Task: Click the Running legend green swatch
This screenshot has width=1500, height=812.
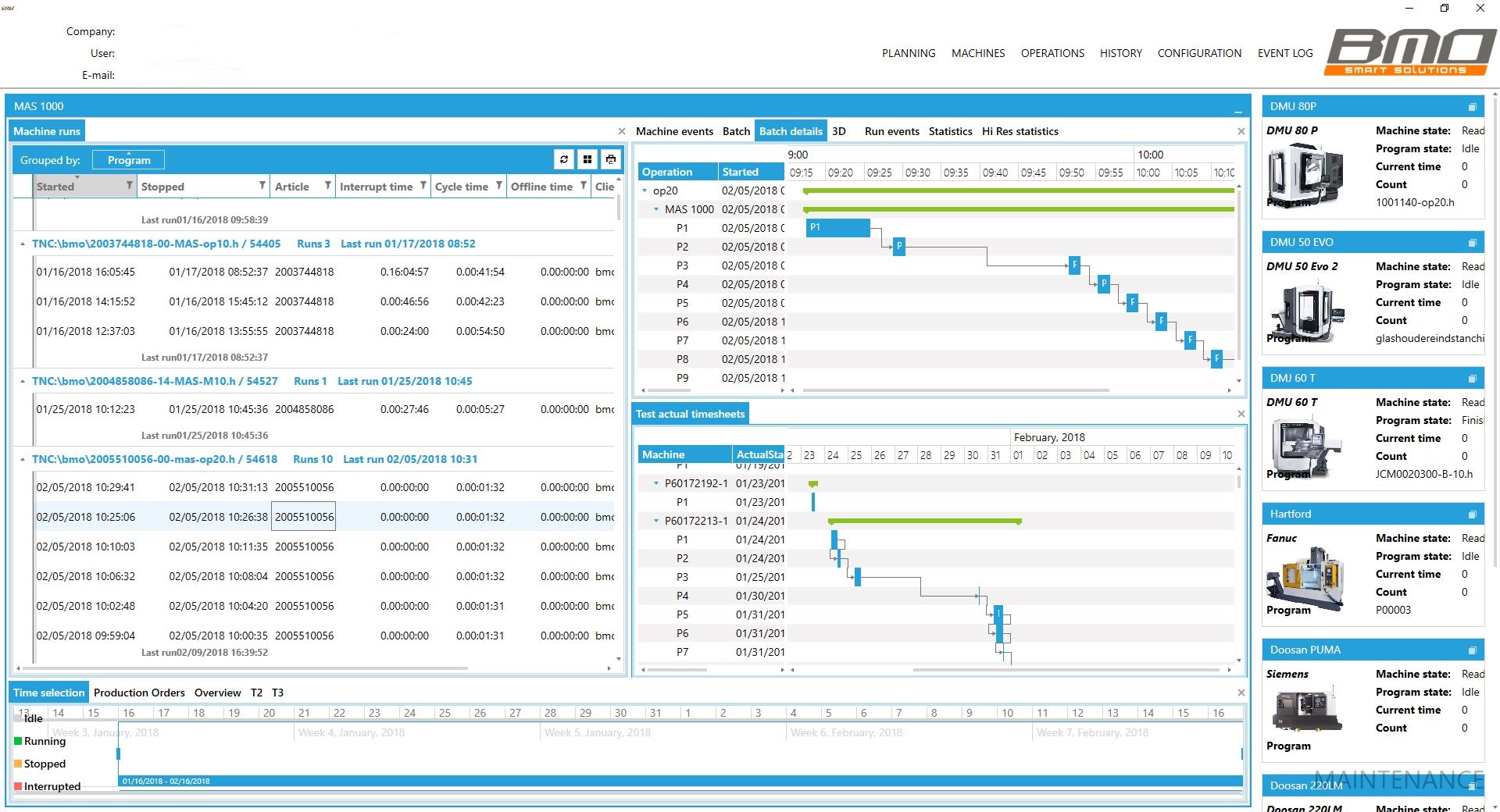Action: click(18, 741)
